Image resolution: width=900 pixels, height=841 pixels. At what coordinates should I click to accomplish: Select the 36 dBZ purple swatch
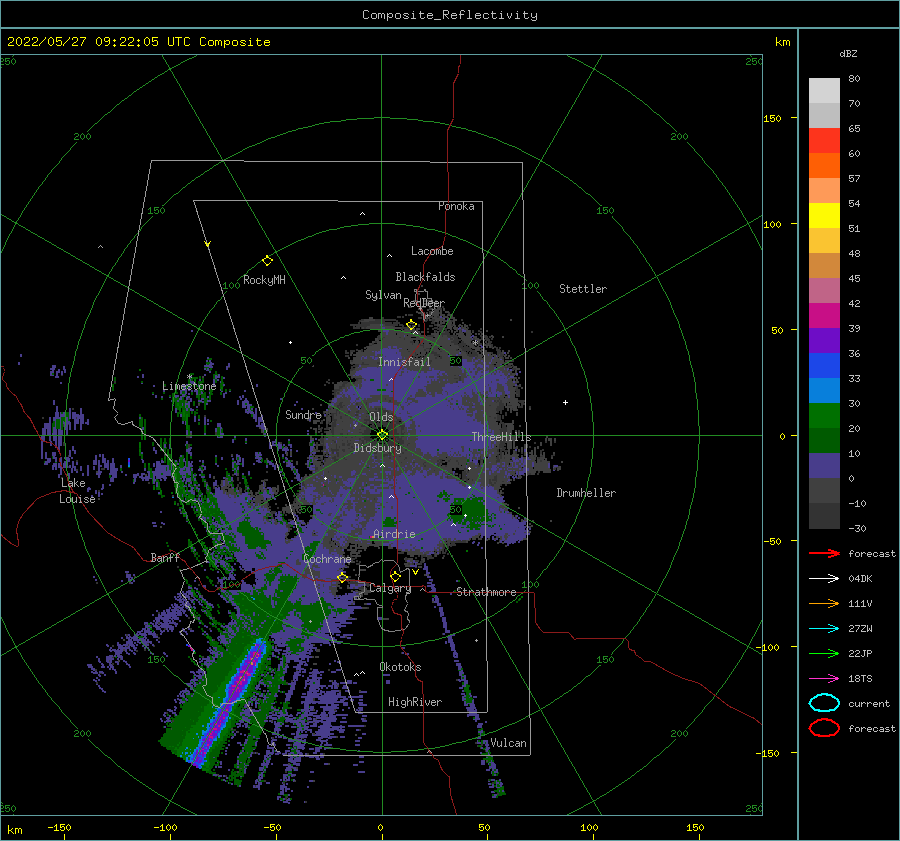(824, 340)
